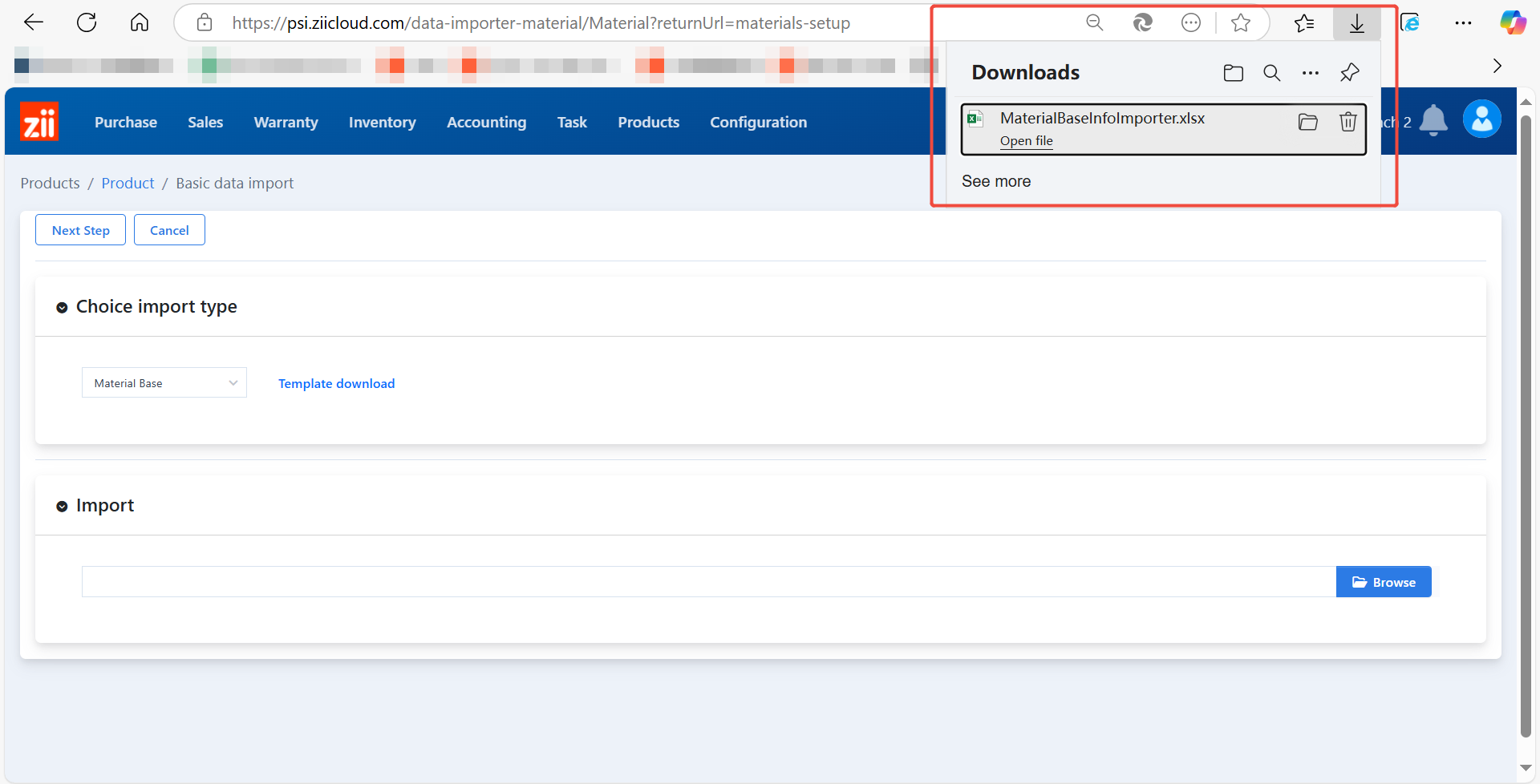Click the Zii logo icon
Screen dimensions: 1540x784
click(x=39, y=122)
